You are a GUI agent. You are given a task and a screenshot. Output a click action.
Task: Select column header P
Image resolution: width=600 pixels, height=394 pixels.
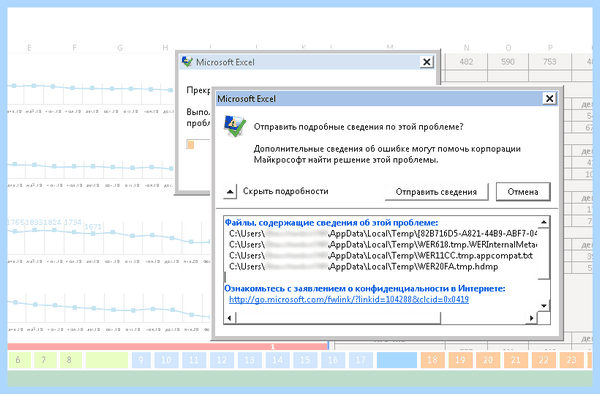[550, 48]
